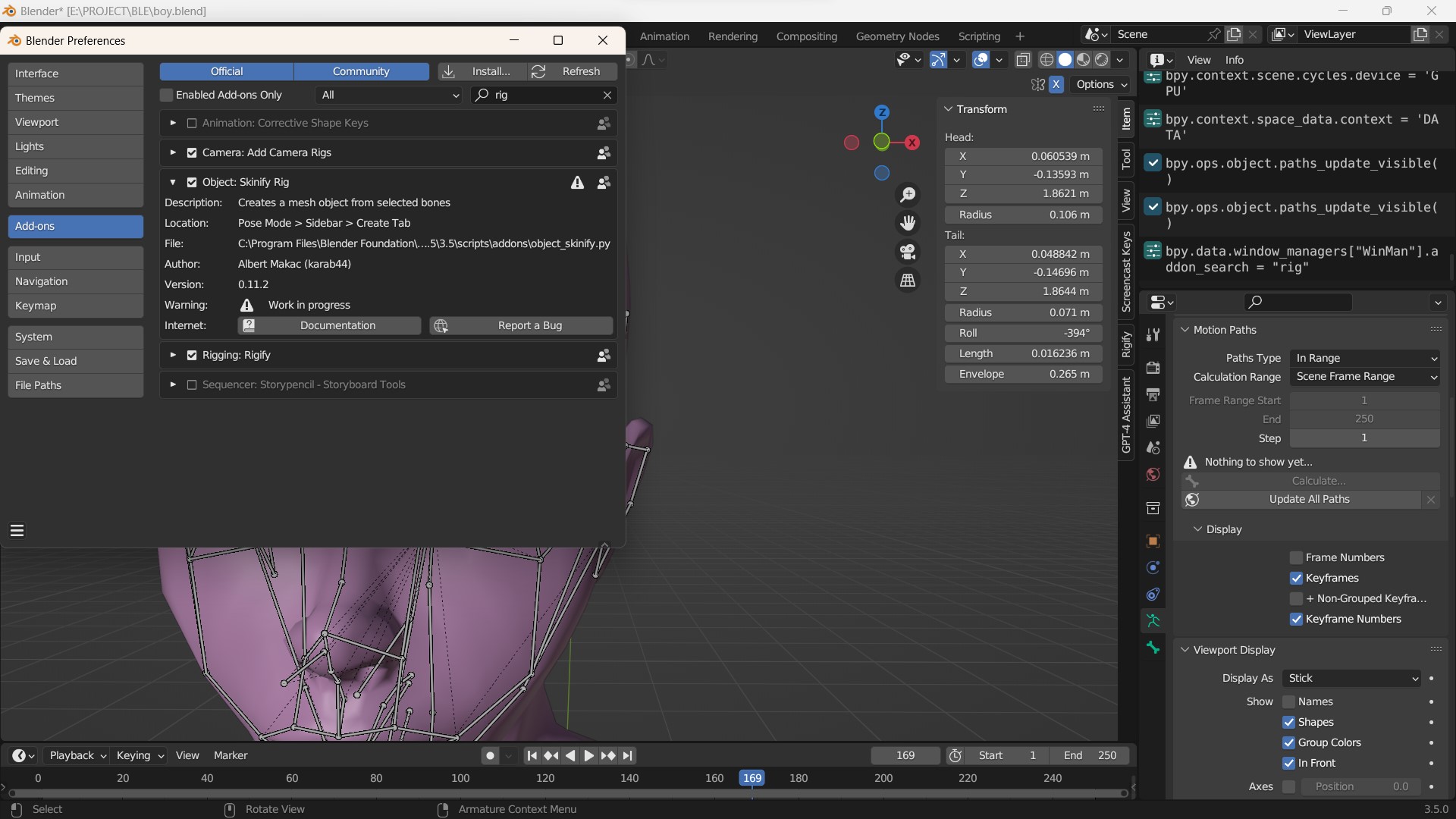The height and width of the screenshot is (819, 1456).
Task: Enable Corrective Shape Keys add-on checkbox
Action: [192, 124]
